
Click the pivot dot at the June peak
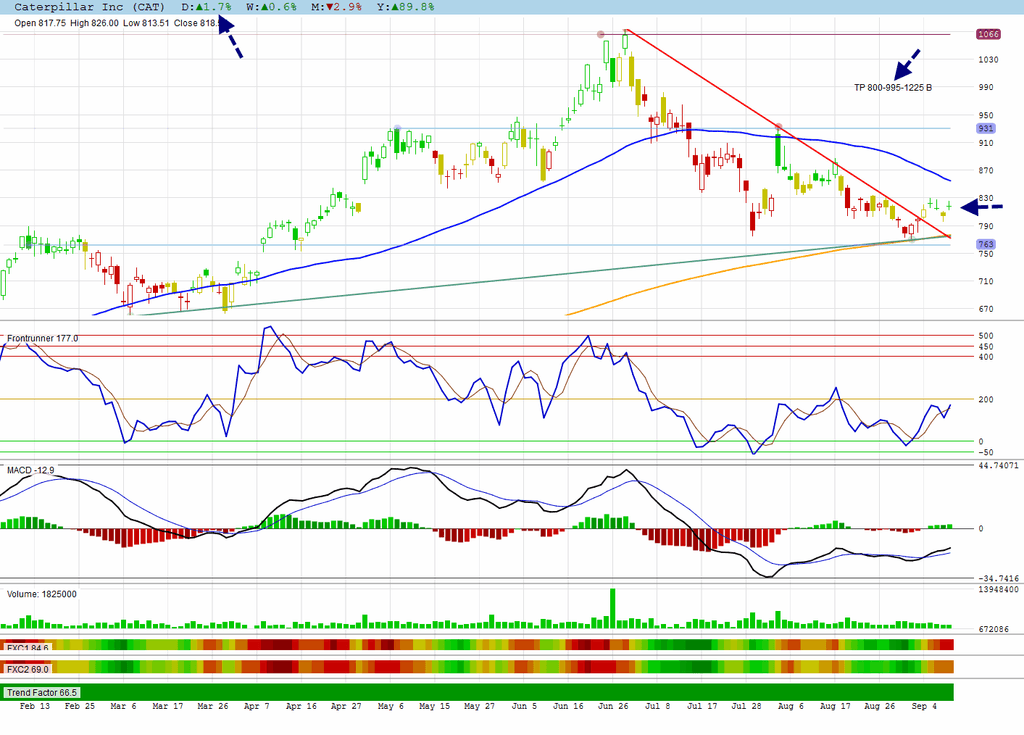[601, 34]
